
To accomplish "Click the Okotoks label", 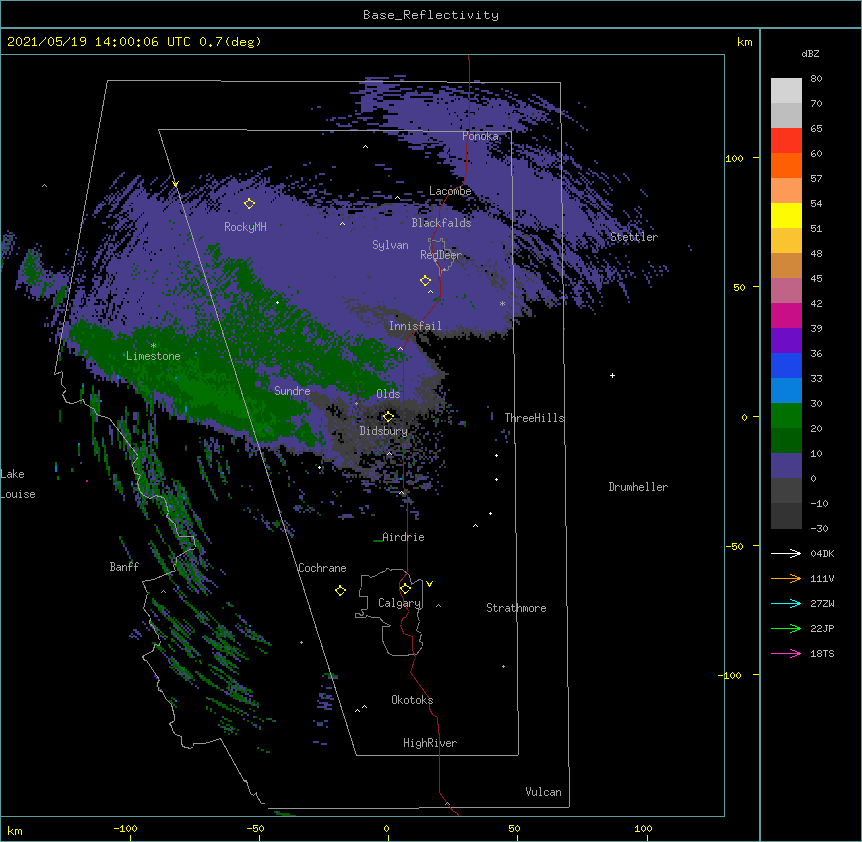I will point(412,700).
